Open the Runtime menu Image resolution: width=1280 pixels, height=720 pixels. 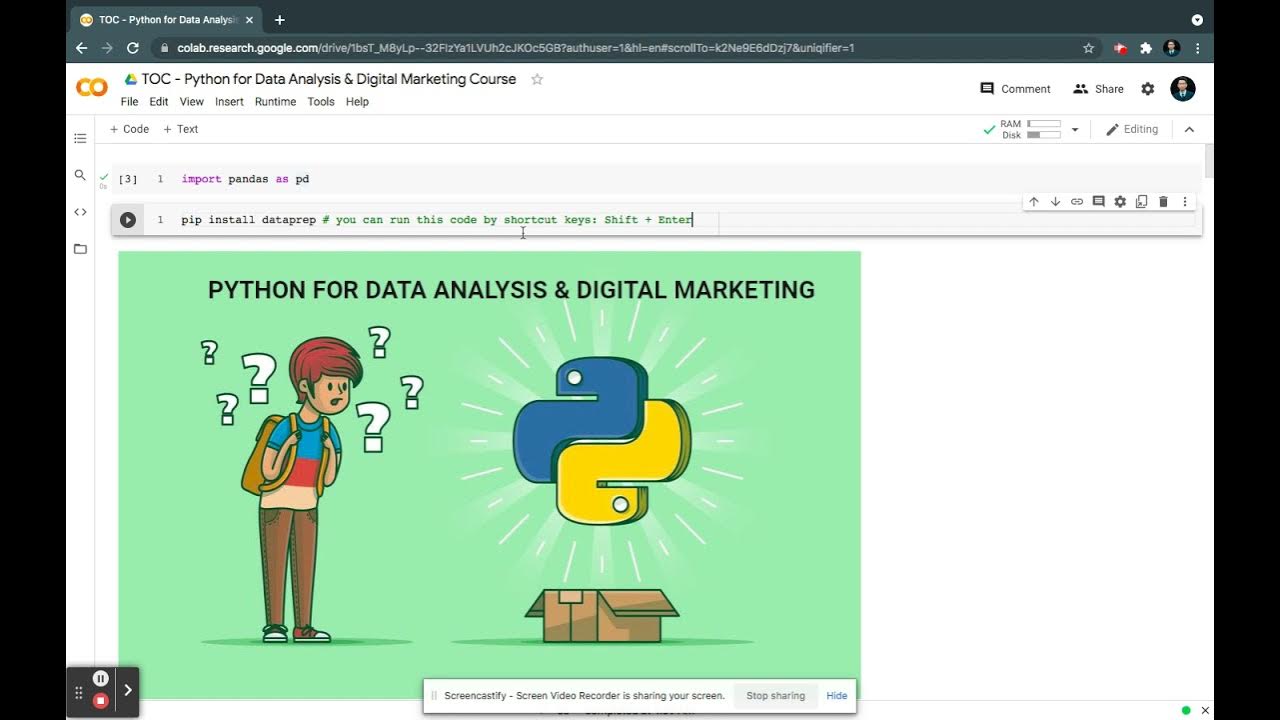point(275,102)
